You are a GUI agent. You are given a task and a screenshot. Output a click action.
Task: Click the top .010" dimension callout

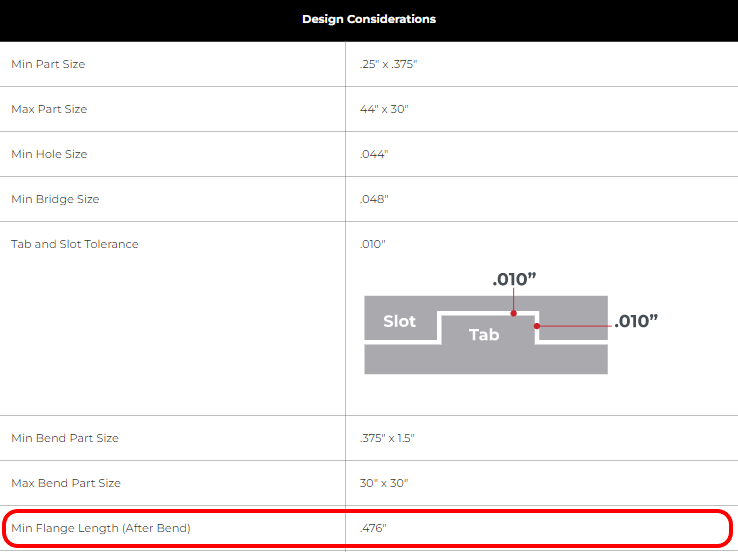coord(514,279)
